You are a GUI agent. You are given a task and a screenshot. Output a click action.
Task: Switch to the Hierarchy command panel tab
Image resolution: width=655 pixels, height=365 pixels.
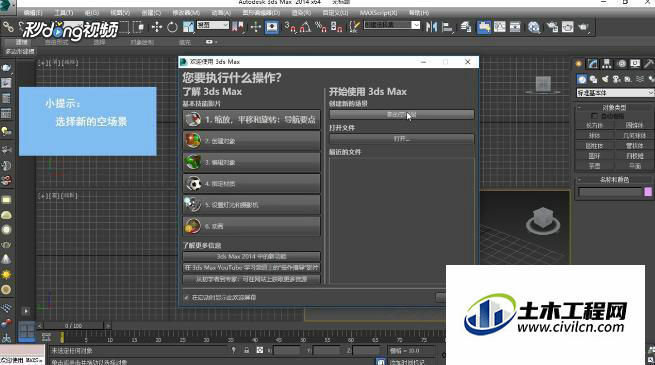click(x=607, y=63)
